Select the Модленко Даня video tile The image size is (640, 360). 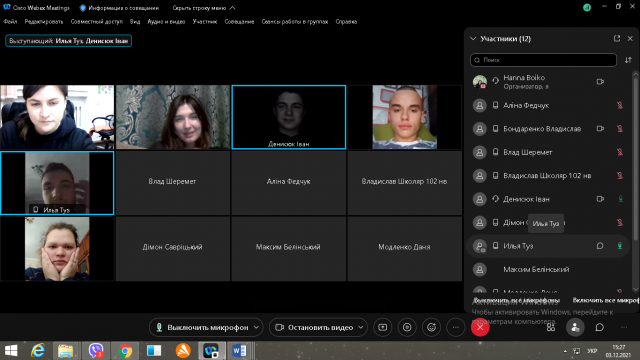coord(404,248)
